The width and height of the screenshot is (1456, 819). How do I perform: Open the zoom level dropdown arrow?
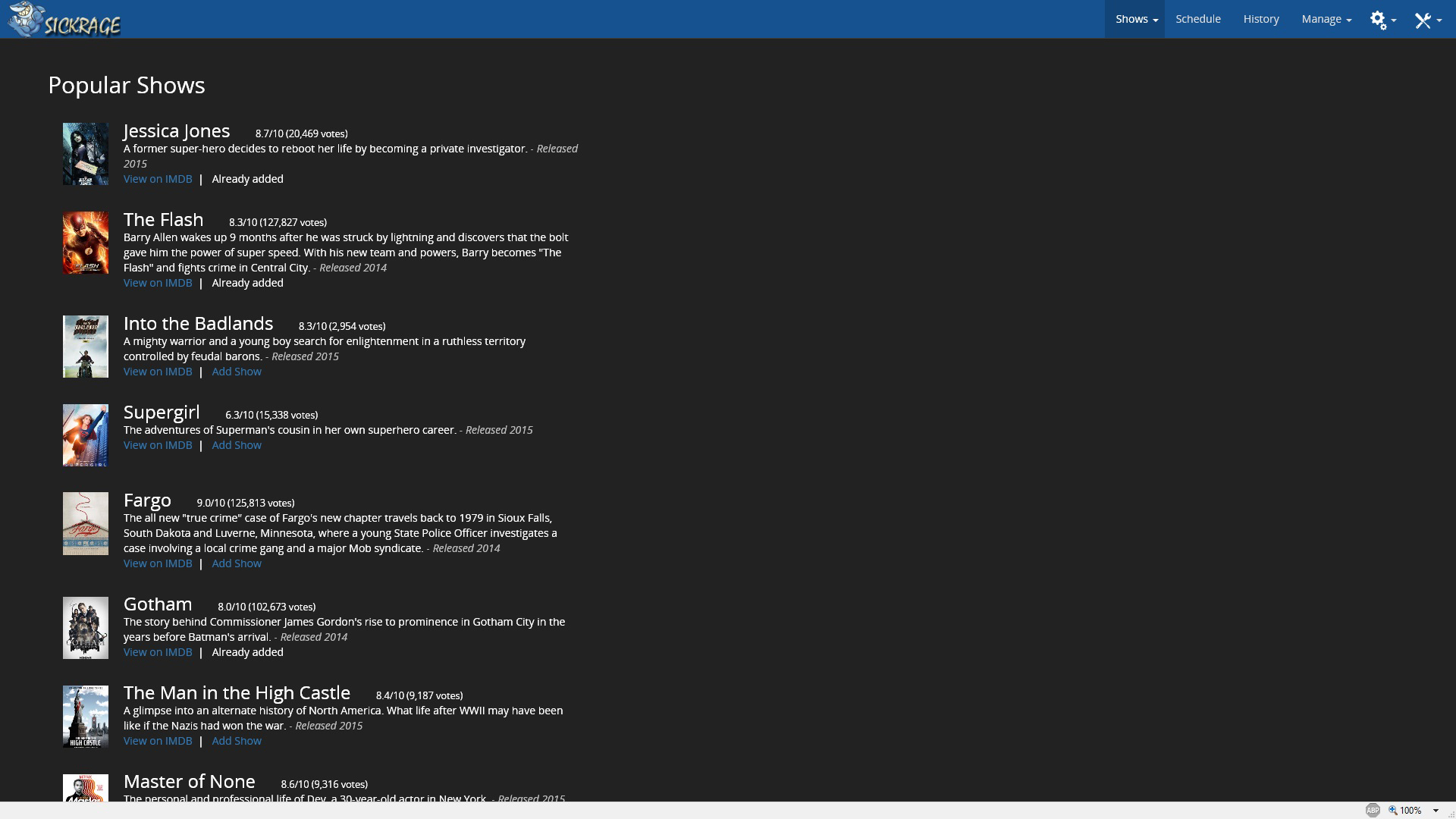tap(1436, 811)
